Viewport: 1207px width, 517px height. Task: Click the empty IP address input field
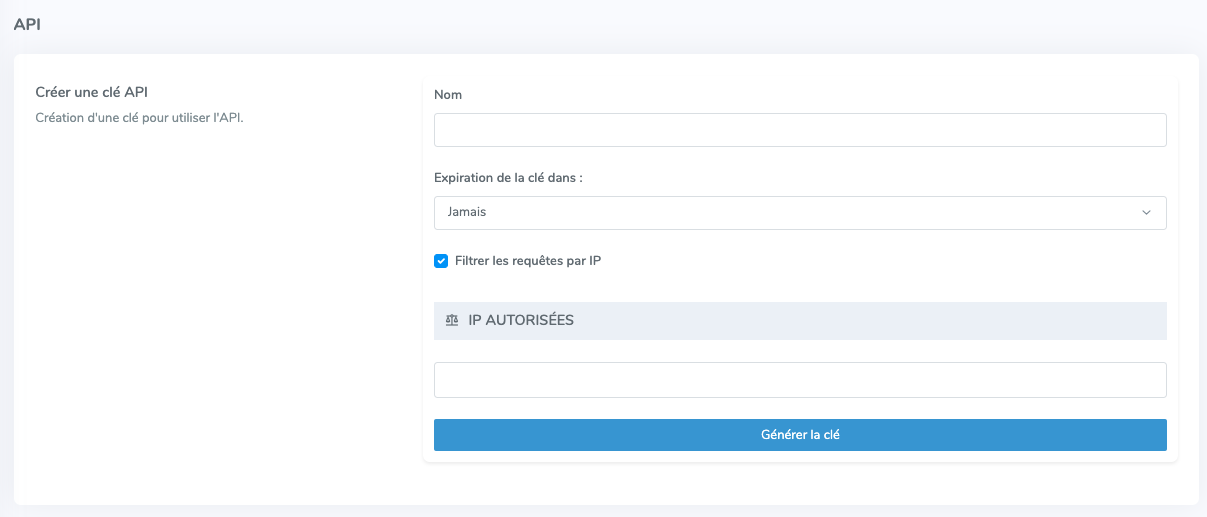[x=800, y=380]
